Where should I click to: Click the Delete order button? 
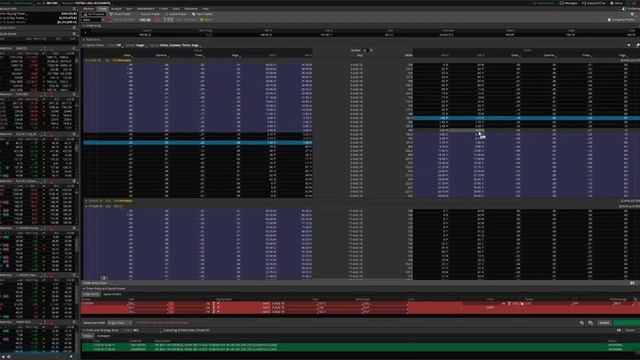click(x=604, y=322)
